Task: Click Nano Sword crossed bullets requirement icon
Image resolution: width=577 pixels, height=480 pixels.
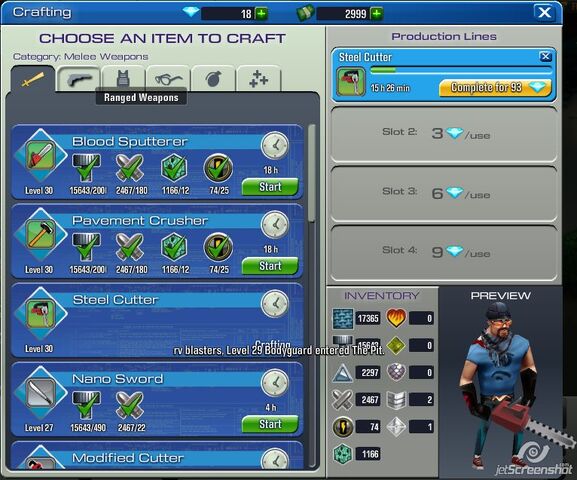Action: tap(130, 405)
